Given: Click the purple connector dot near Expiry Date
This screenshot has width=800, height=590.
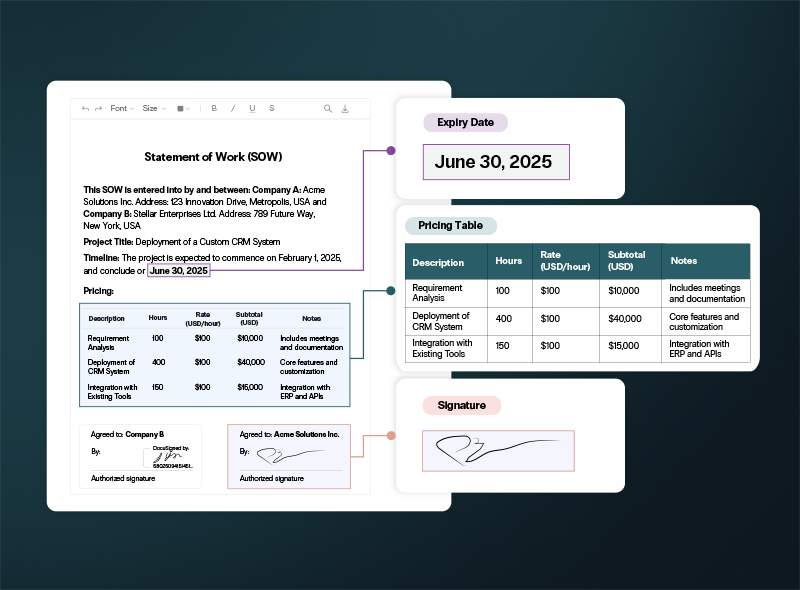Looking at the screenshot, I should click(389, 150).
